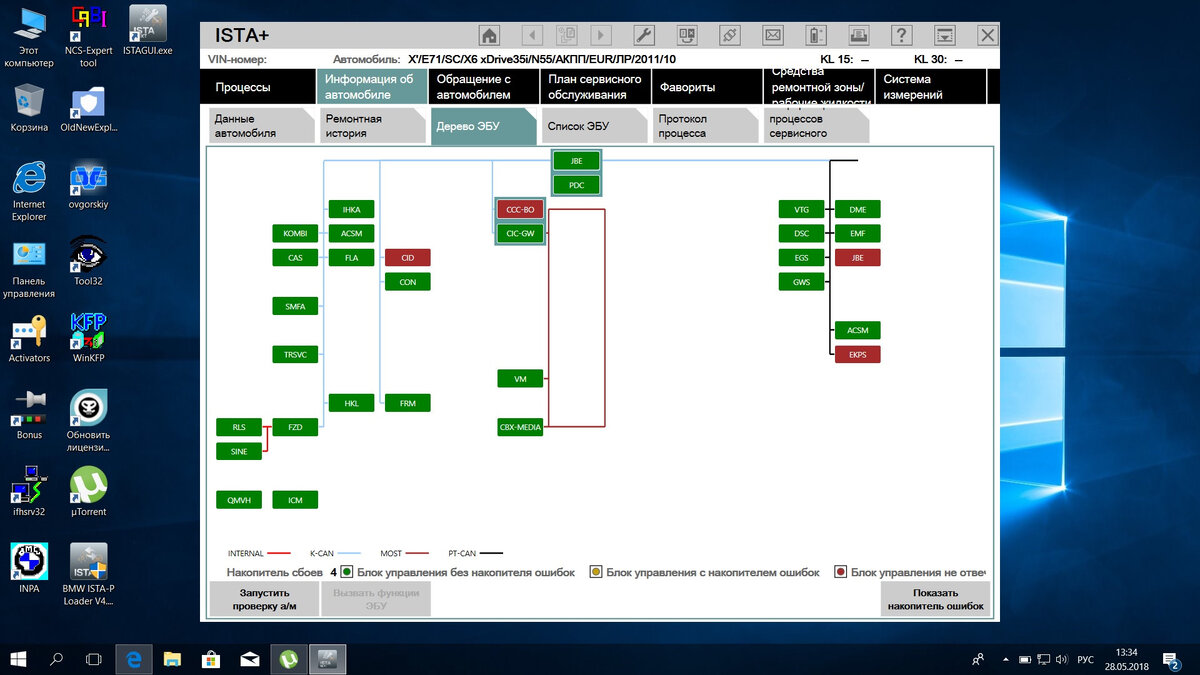Select the KOMBI control unit
1200x675 pixels.
[x=295, y=233]
